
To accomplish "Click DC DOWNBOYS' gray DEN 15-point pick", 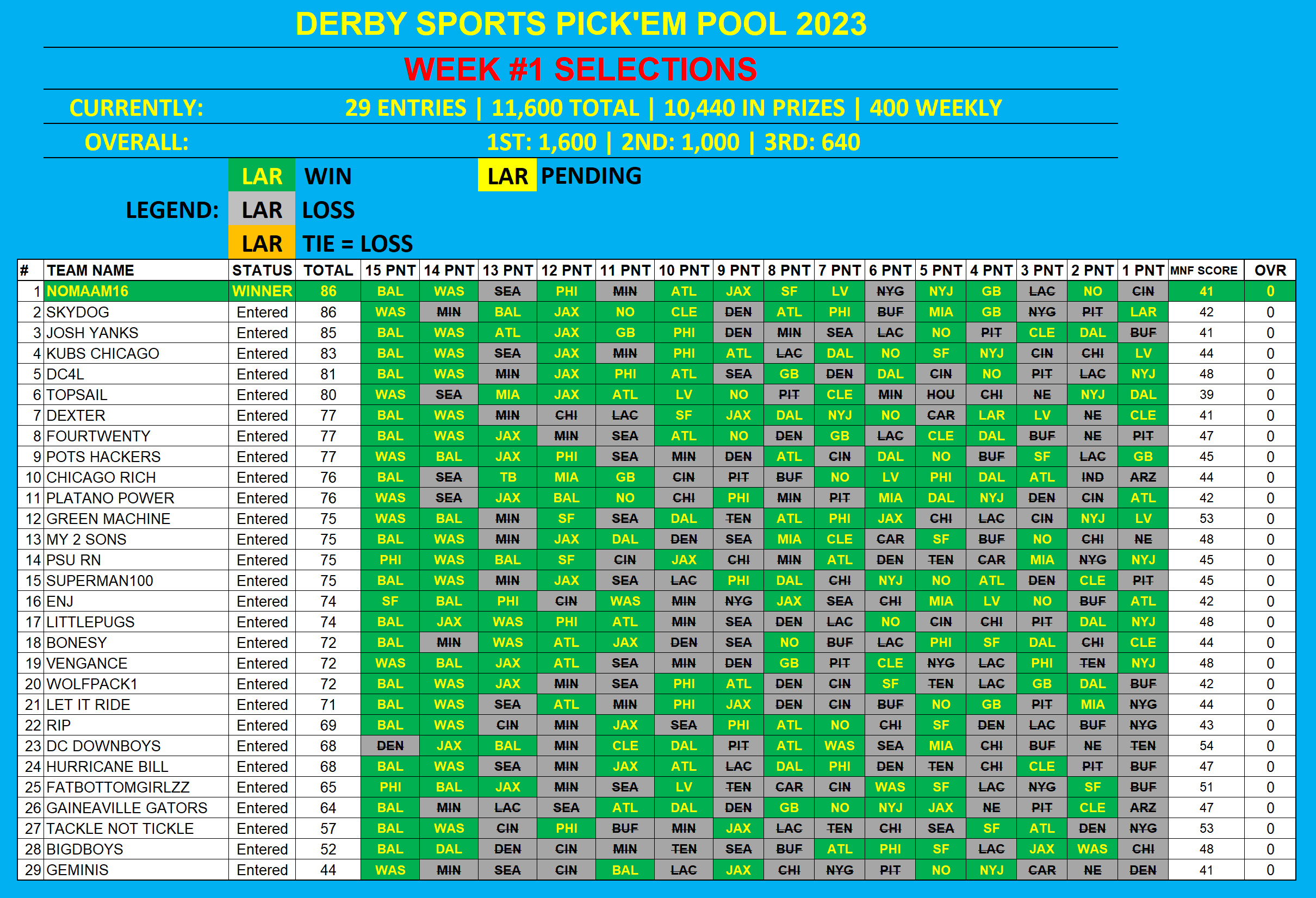I will 389,746.
